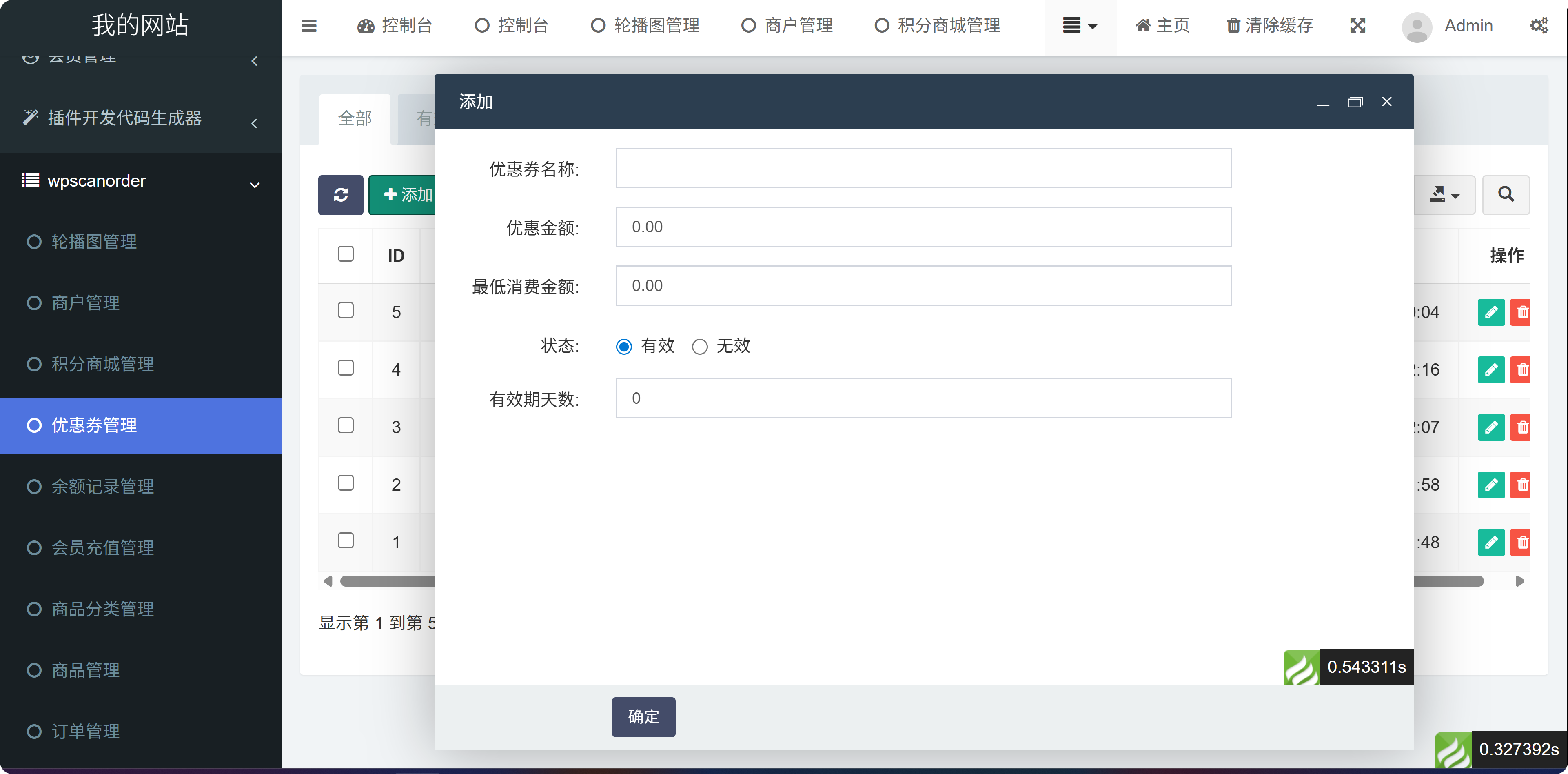
Task: Toggle fullscreen mode from the top bar
Action: click(x=1357, y=26)
